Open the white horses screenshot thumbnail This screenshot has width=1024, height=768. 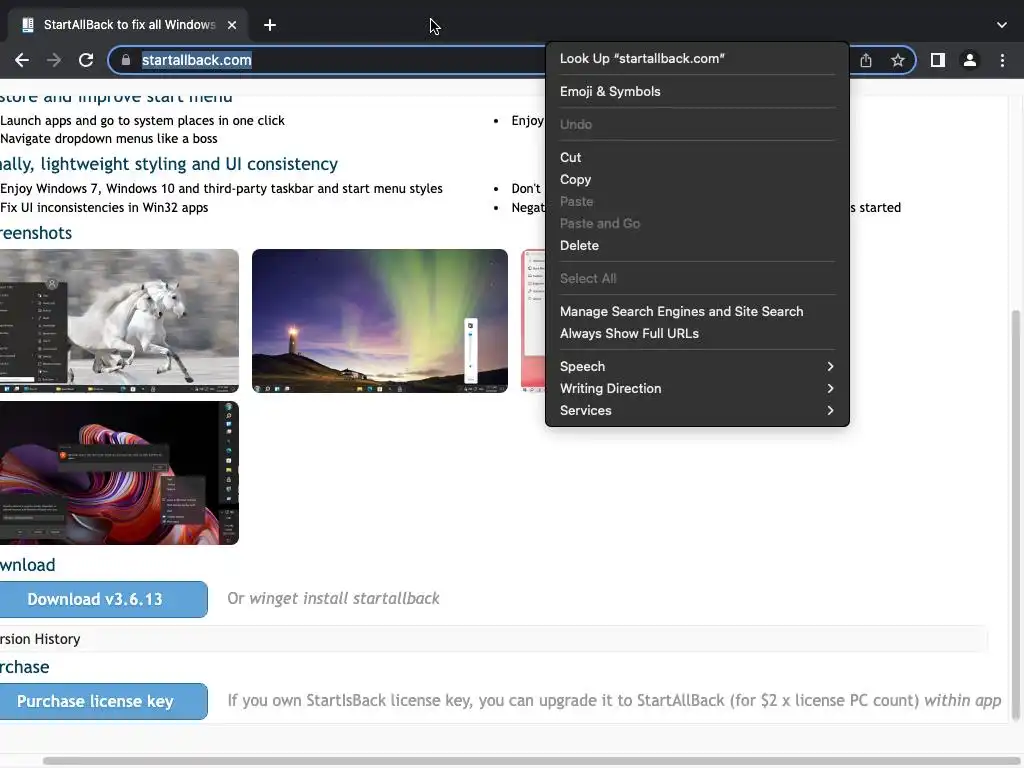click(x=119, y=321)
